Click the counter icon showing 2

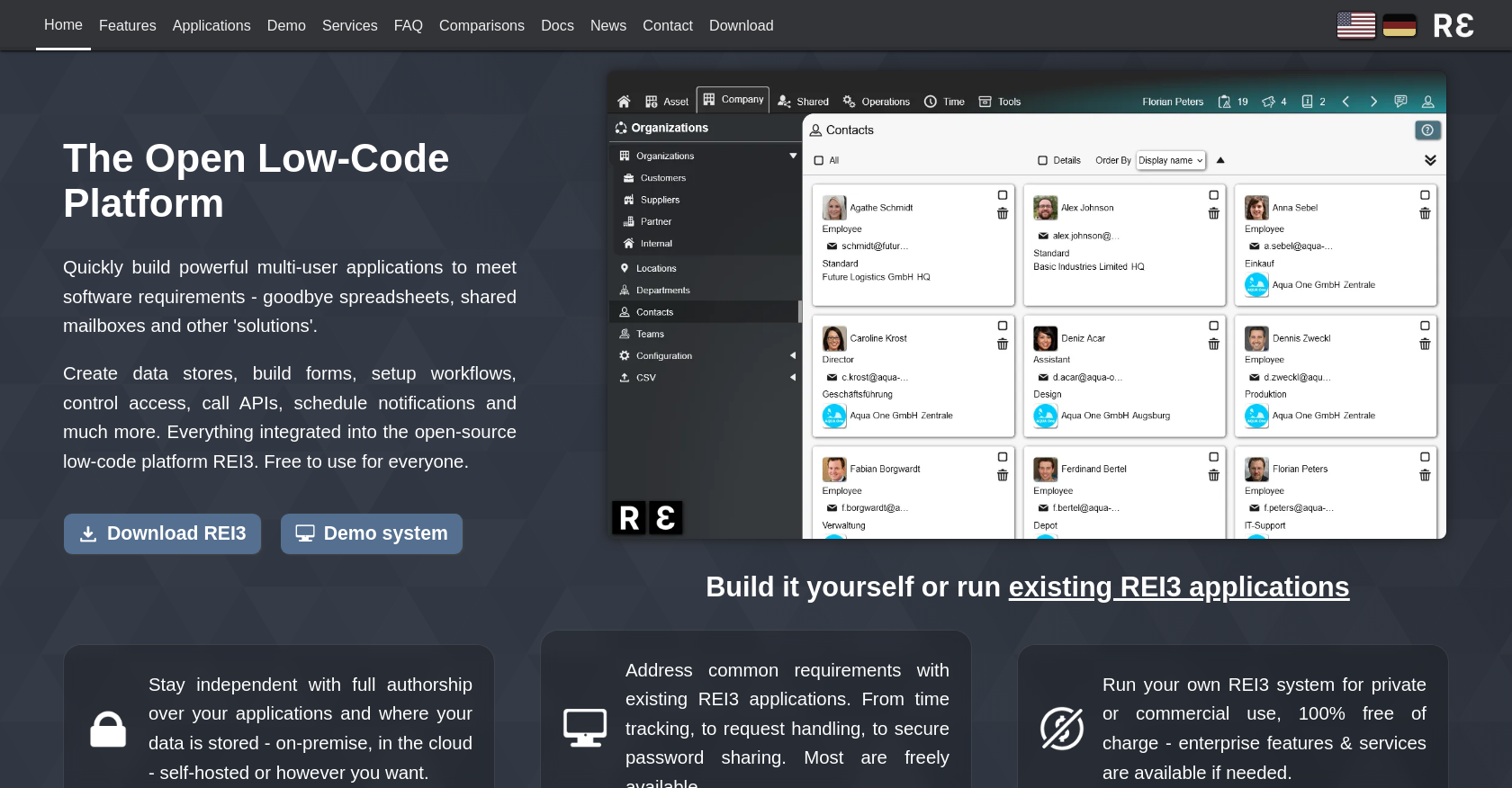[1314, 102]
